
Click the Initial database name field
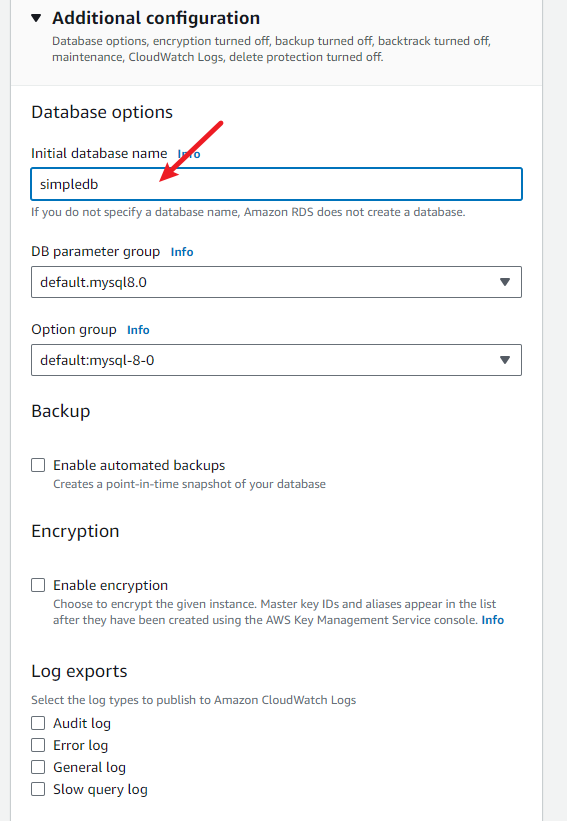pyautogui.click(x=276, y=184)
